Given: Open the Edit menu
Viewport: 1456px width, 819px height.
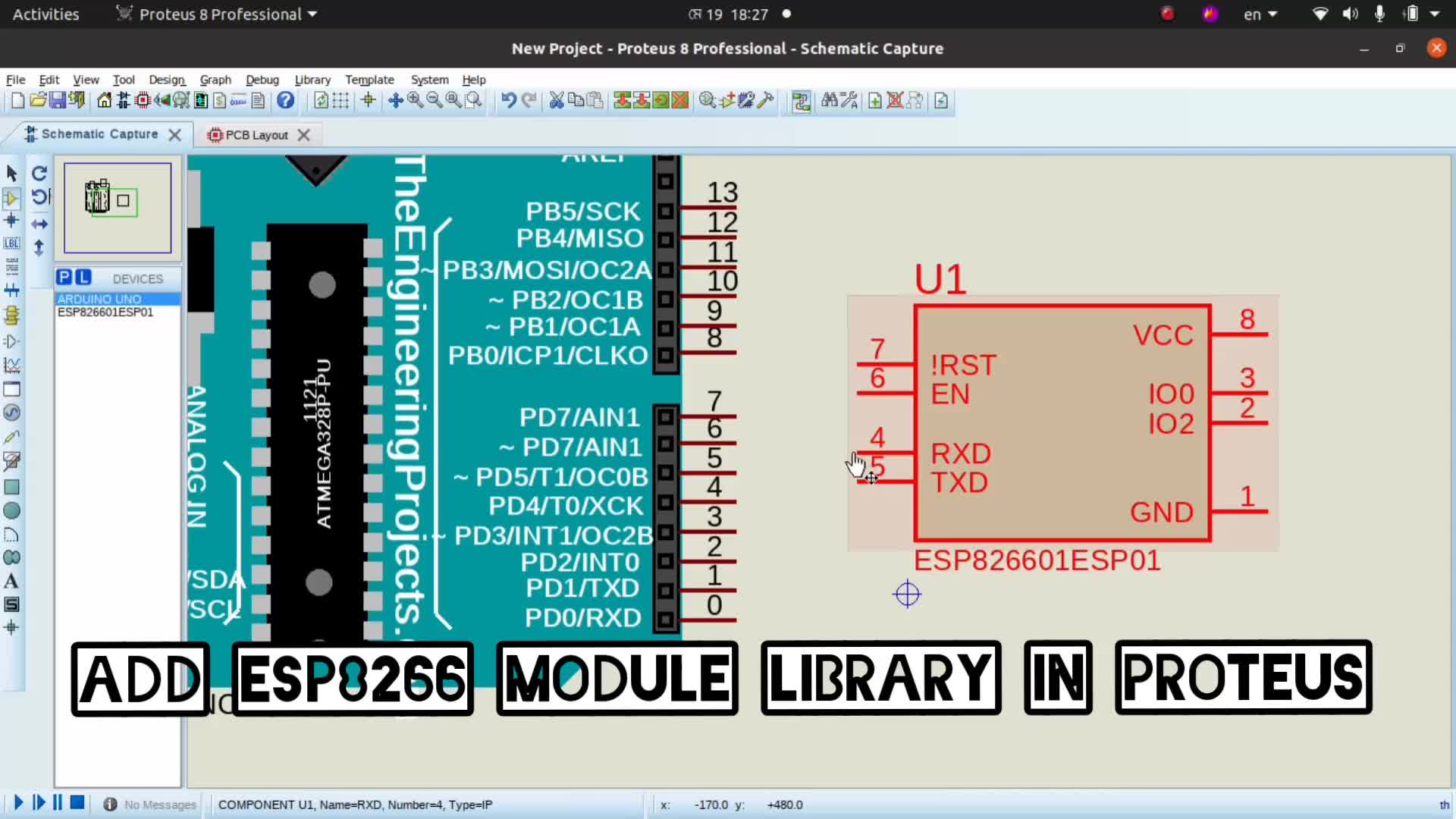Looking at the screenshot, I should click(49, 80).
